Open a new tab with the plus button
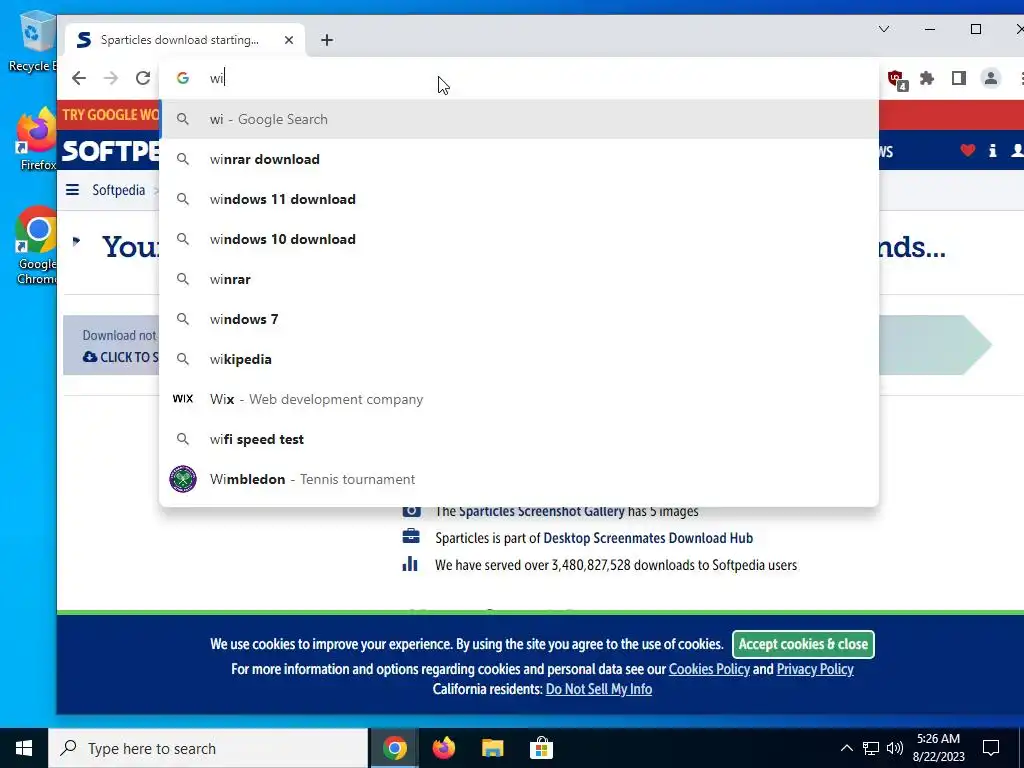 [327, 40]
